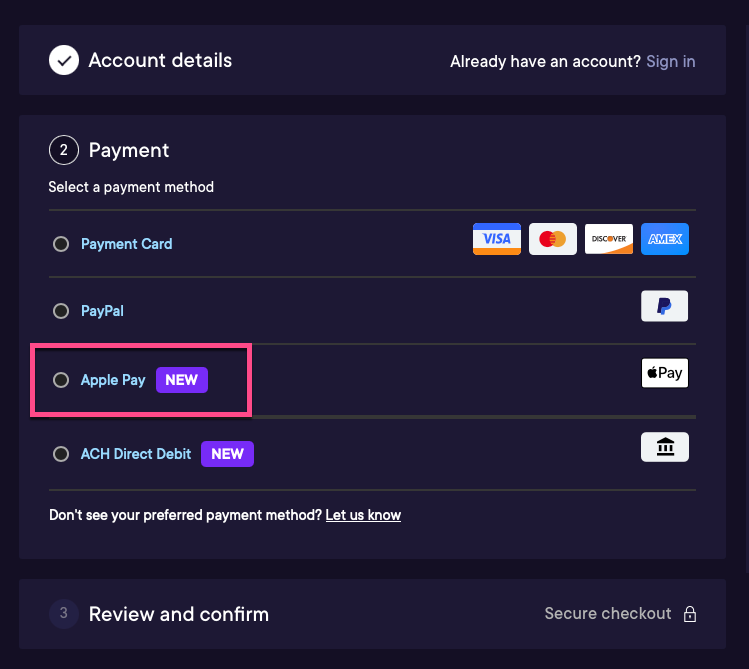Click the Visa card icon
This screenshot has height=669, width=749.
[x=497, y=239]
